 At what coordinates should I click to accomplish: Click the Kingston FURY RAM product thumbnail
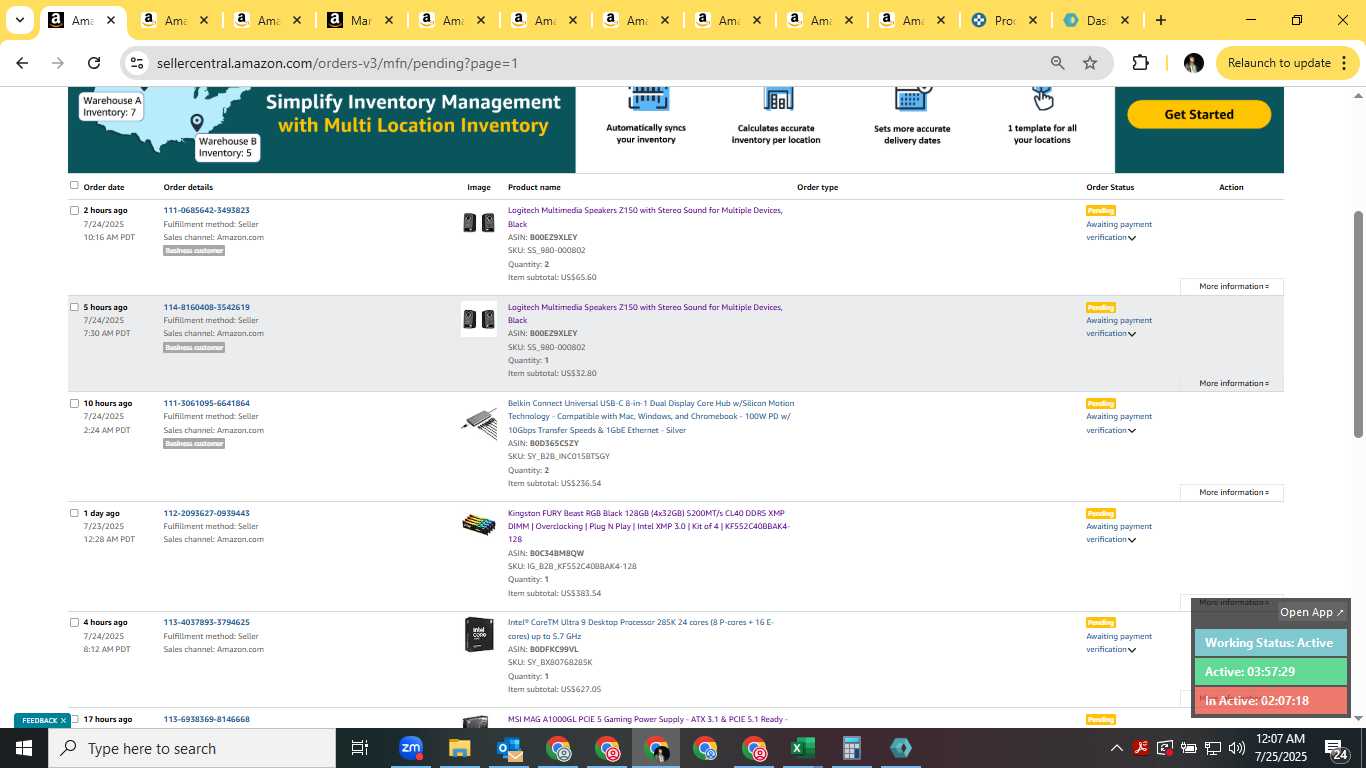click(x=479, y=524)
